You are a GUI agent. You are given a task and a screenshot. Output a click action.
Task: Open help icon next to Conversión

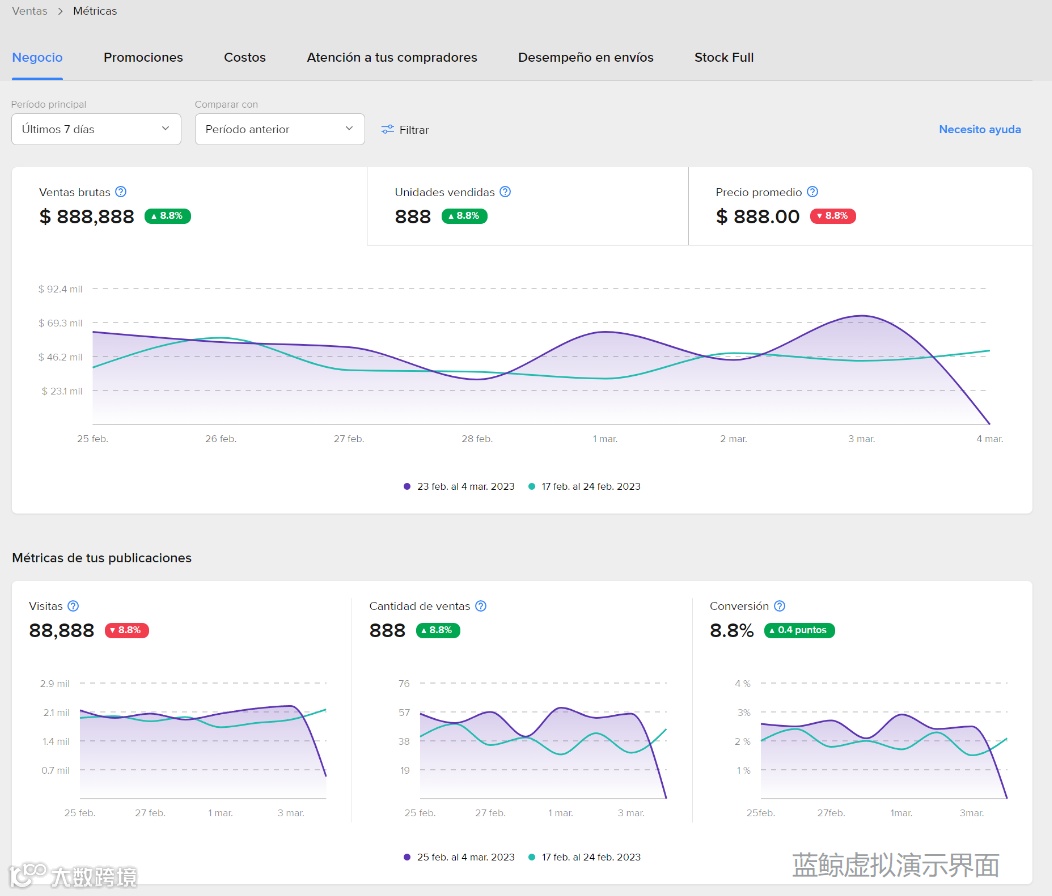(x=780, y=606)
